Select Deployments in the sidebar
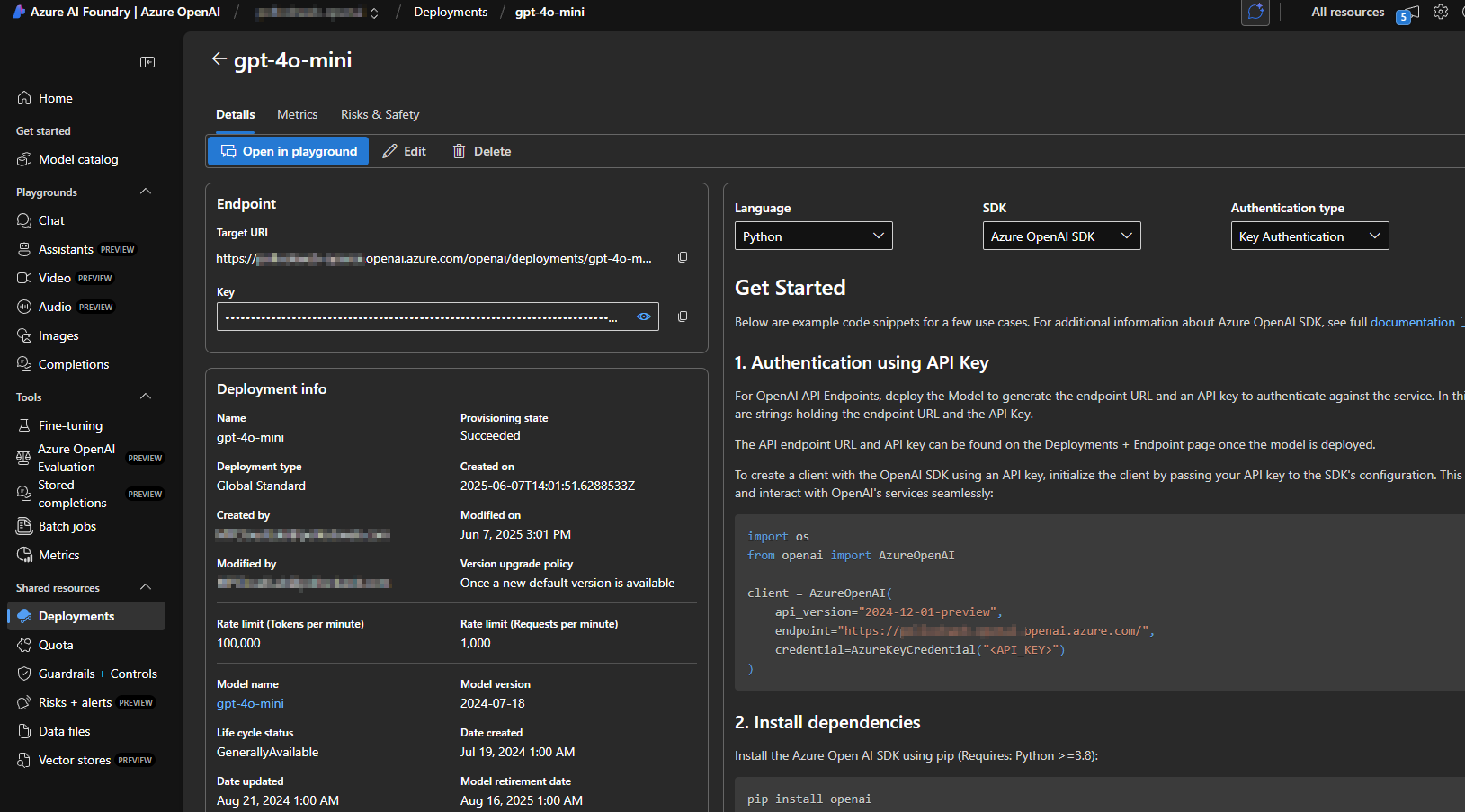 click(86, 616)
